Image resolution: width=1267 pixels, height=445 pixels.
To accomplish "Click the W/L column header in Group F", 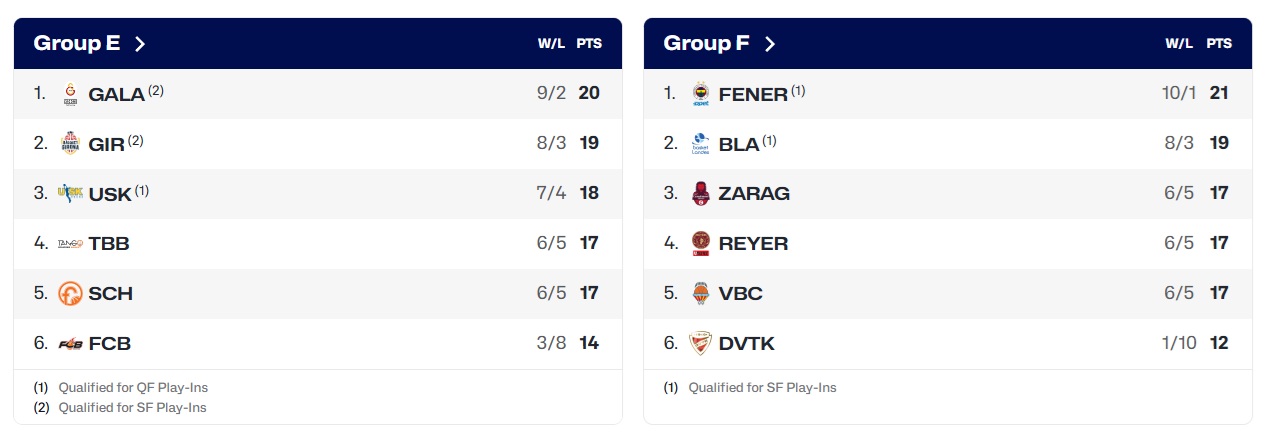I will coord(1179,44).
